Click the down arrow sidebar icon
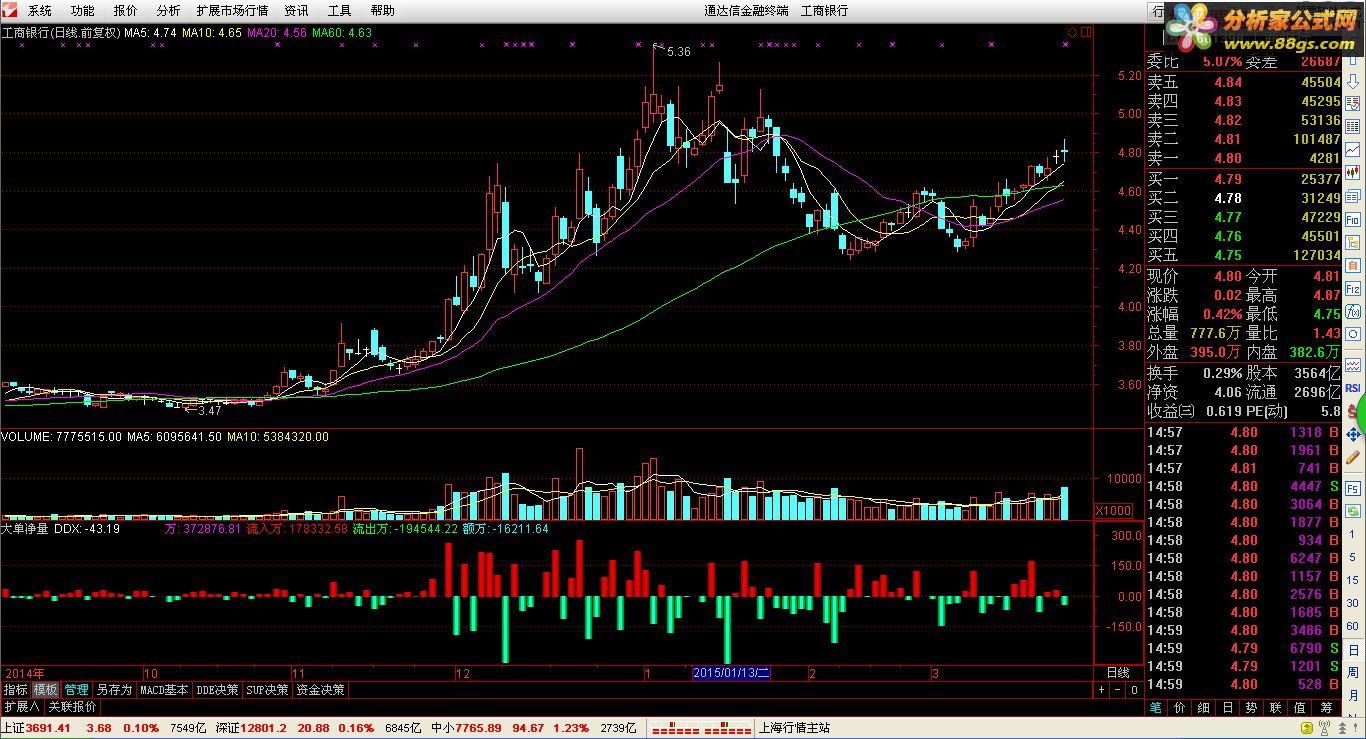The width and height of the screenshot is (1366, 739). point(1353,82)
